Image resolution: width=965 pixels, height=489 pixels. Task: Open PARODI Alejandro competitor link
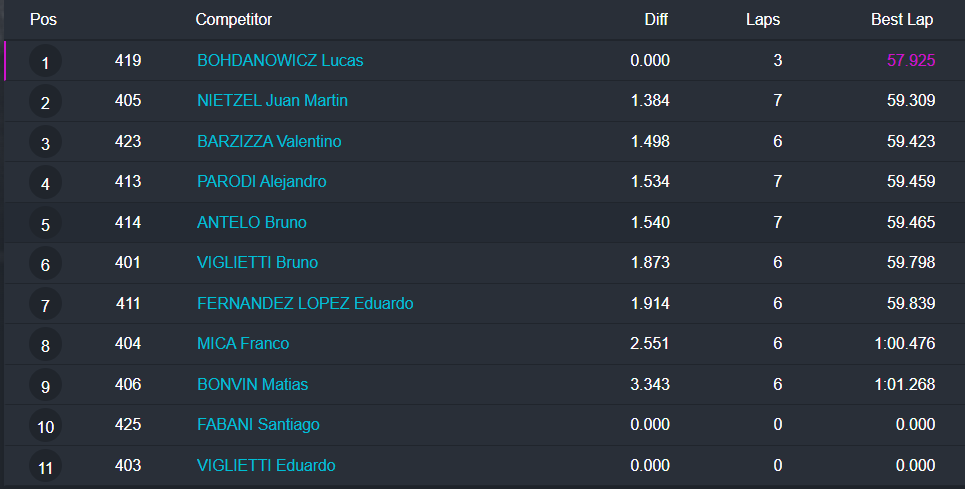(261, 182)
